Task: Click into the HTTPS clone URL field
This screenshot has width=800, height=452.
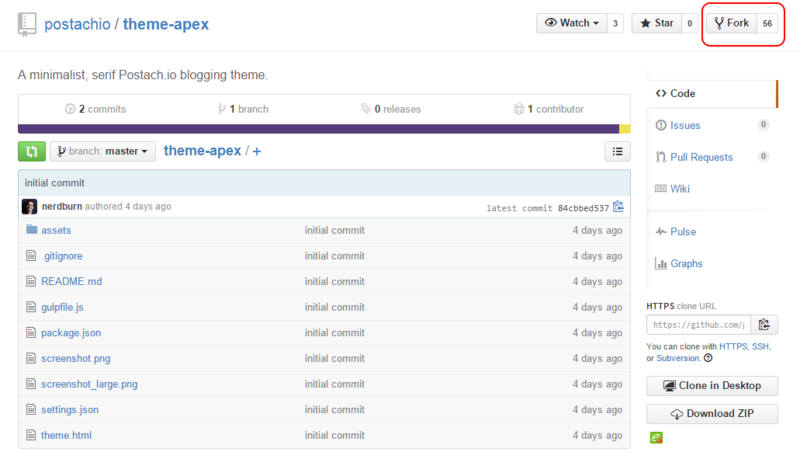Action: click(x=698, y=324)
